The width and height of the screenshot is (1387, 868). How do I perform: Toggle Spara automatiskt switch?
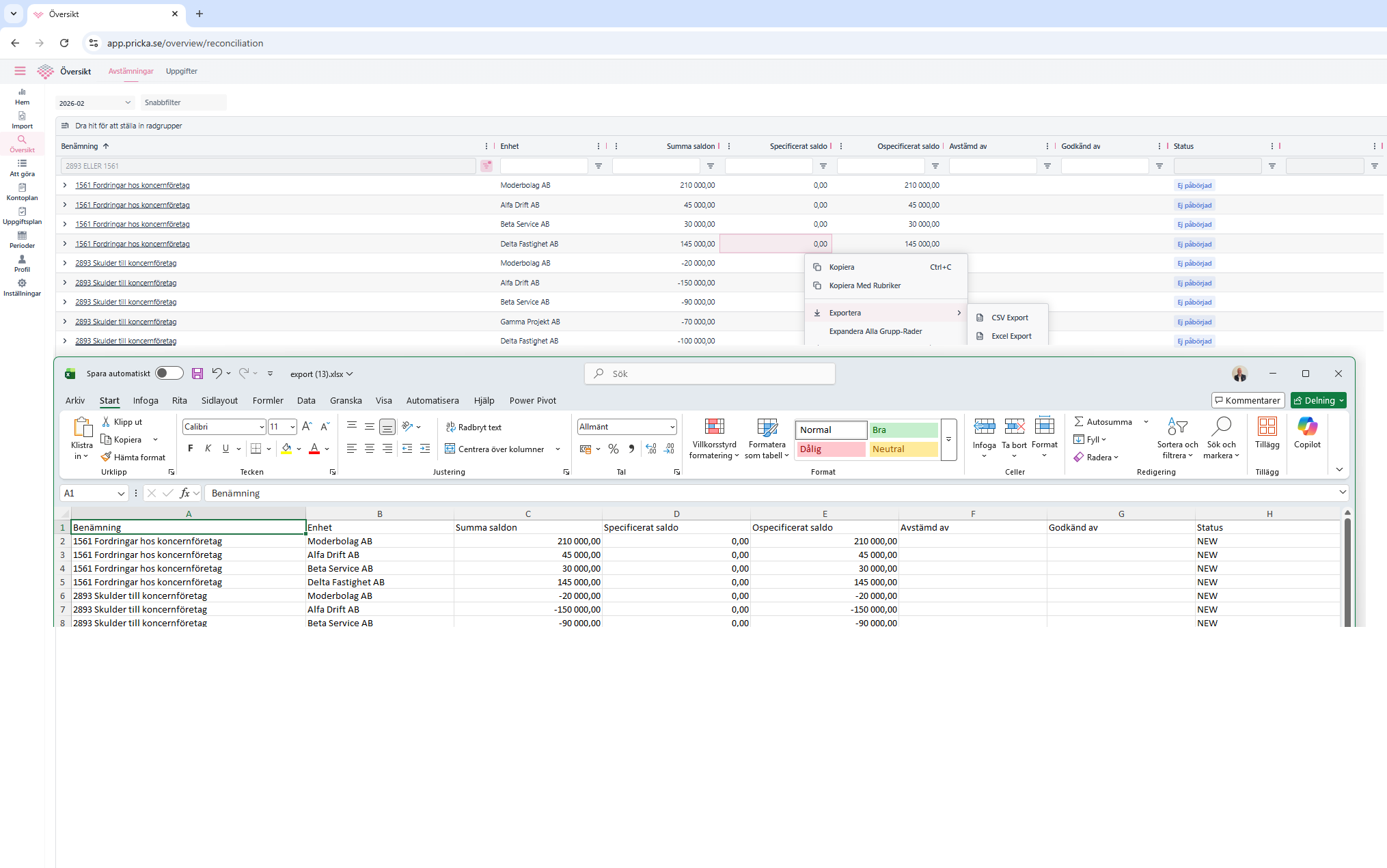(x=169, y=374)
